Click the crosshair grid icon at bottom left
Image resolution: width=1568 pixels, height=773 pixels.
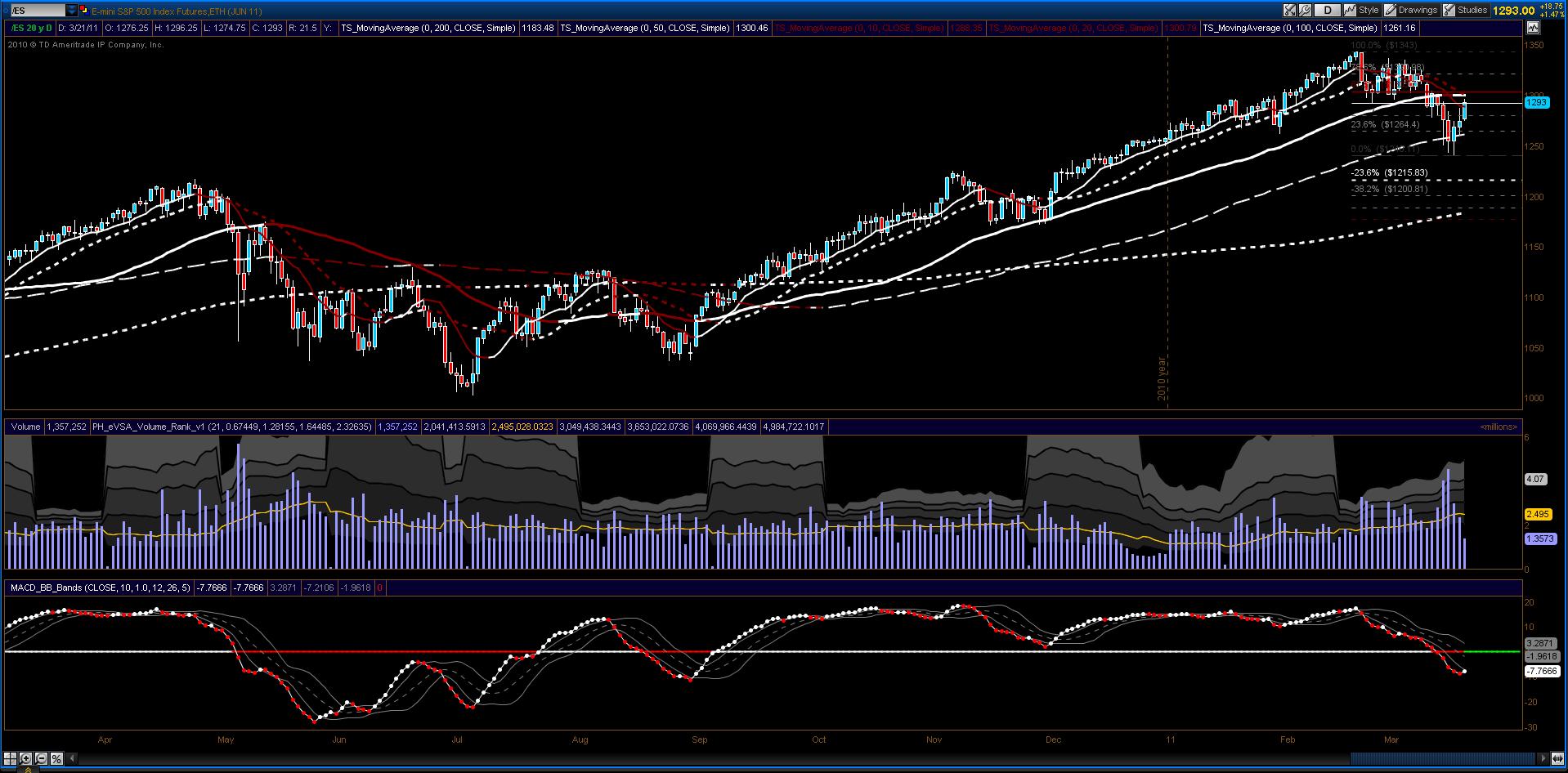coord(11,757)
